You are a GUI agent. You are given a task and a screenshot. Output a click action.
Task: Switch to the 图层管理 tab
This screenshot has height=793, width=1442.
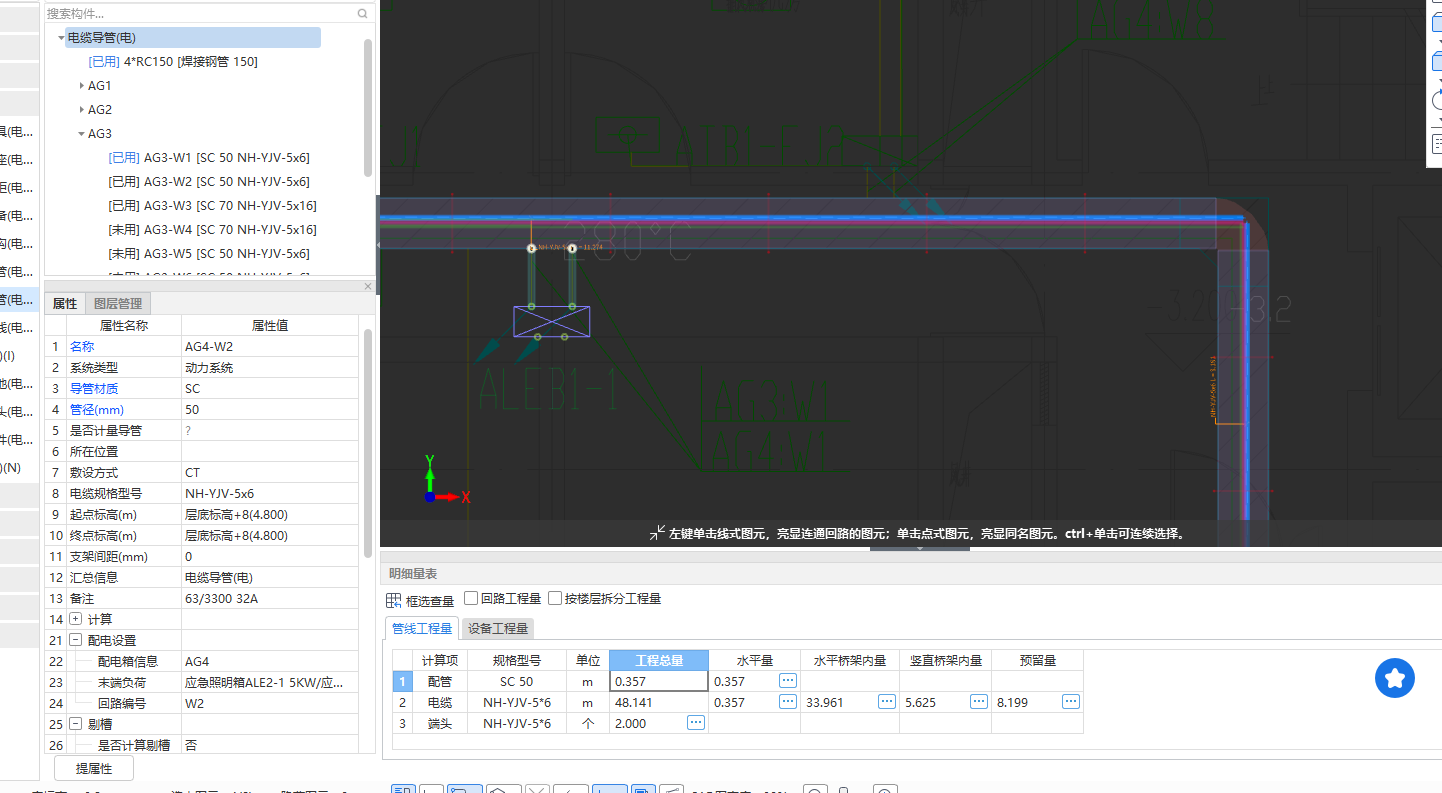click(x=118, y=303)
